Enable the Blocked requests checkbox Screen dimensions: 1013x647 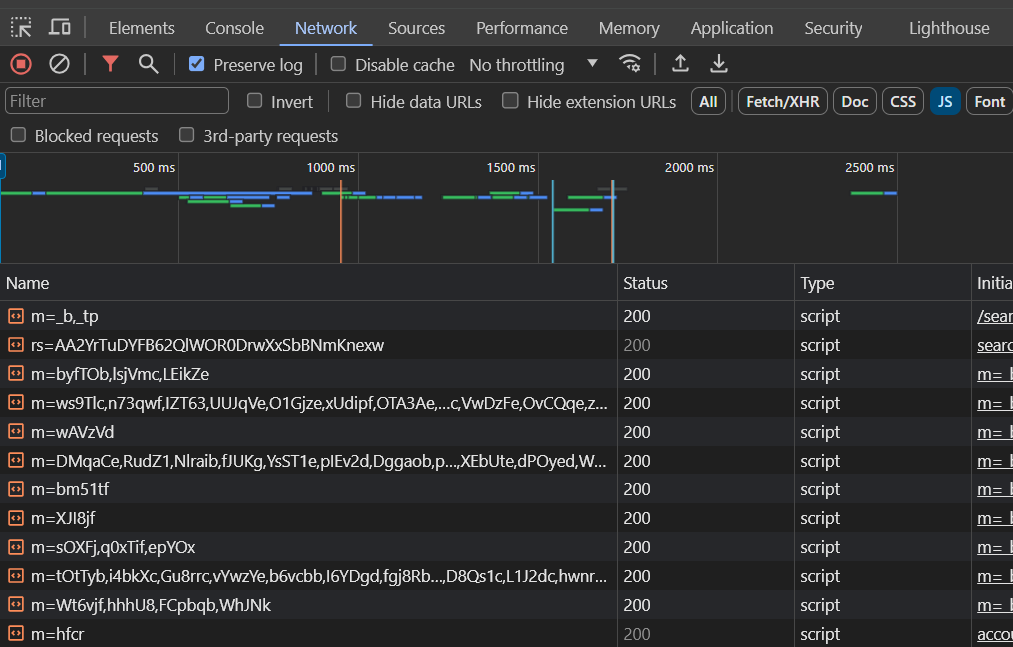[x=17, y=135]
